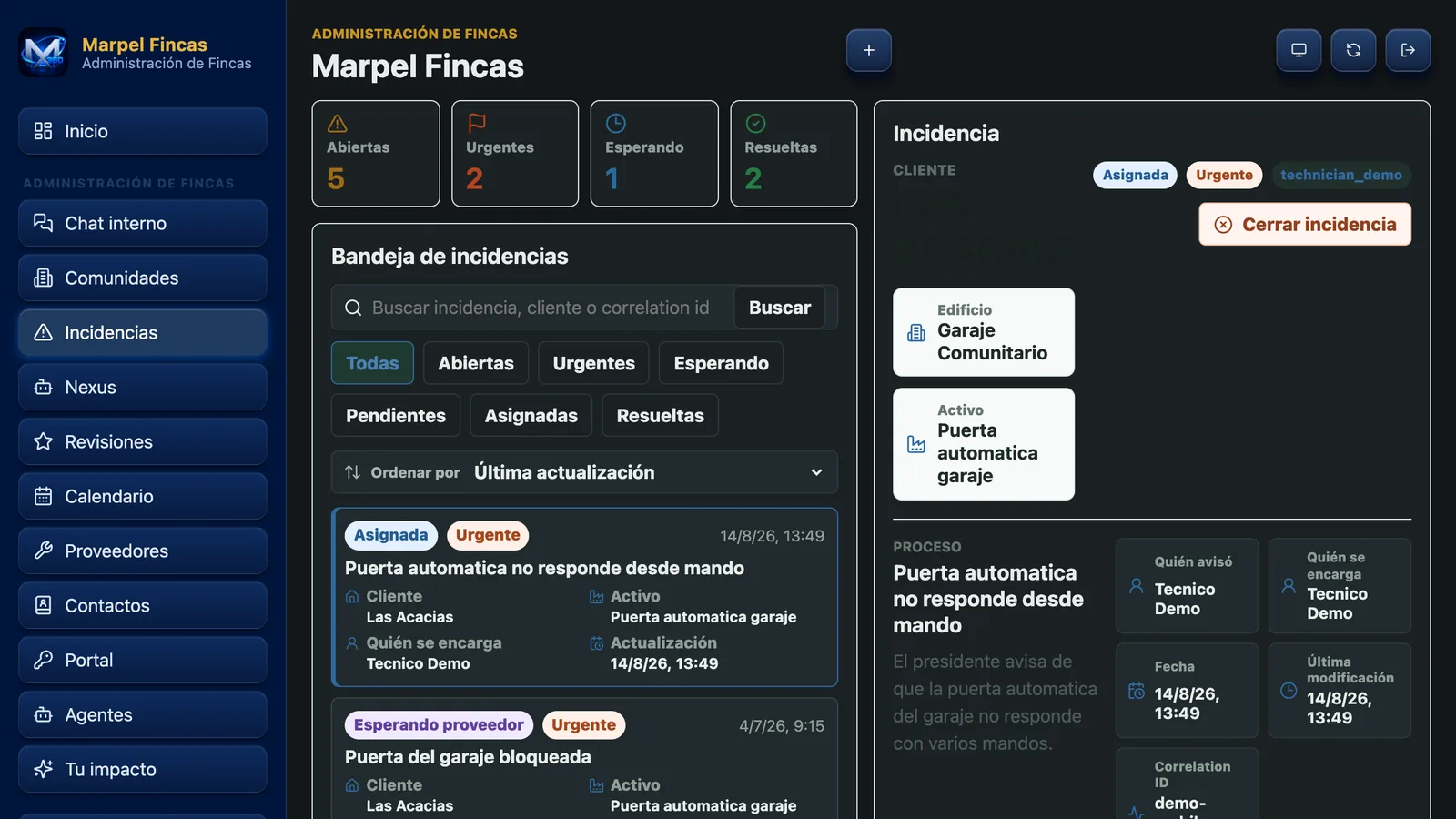
Task: Click the Urgentes flag stat card
Action: [515, 154]
